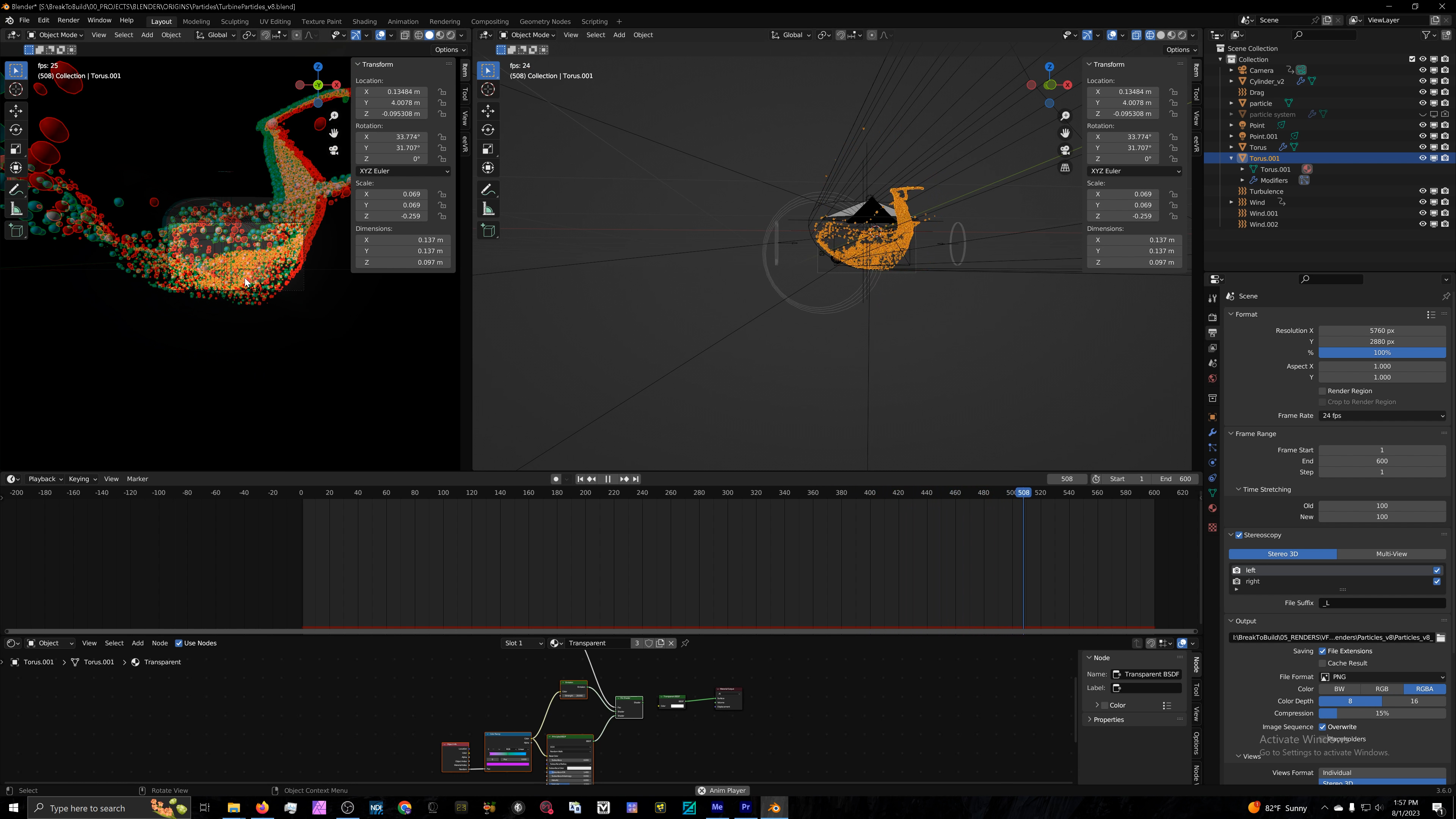Click the current frame 508 input field
The height and width of the screenshot is (819, 1456).
click(x=1067, y=479)
